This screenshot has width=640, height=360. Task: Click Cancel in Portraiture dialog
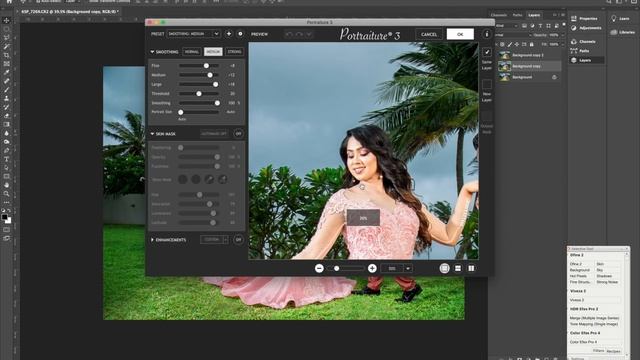point(429,34)
